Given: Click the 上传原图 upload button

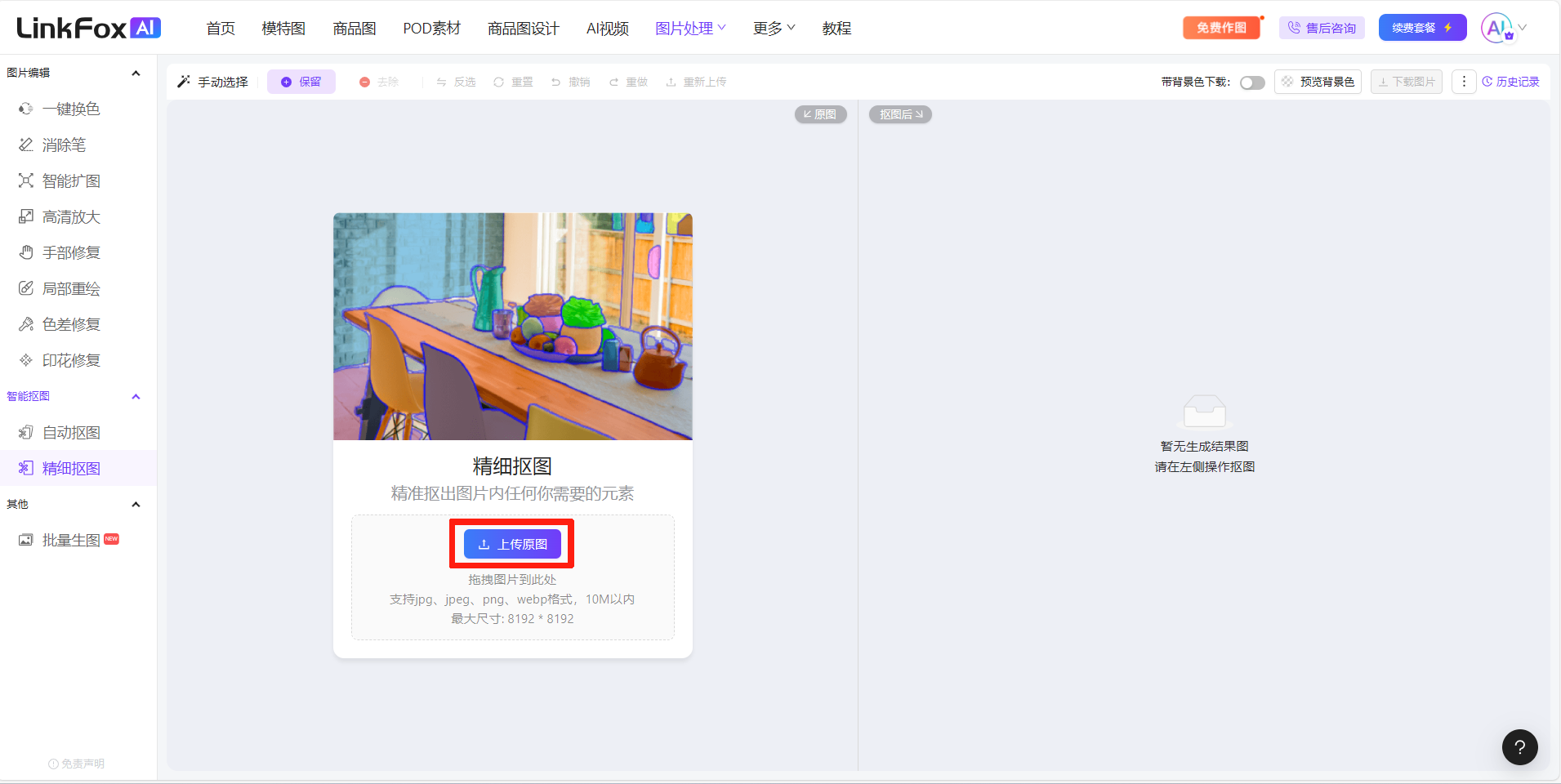Looking at the screenshot, I should click(512, 544).
